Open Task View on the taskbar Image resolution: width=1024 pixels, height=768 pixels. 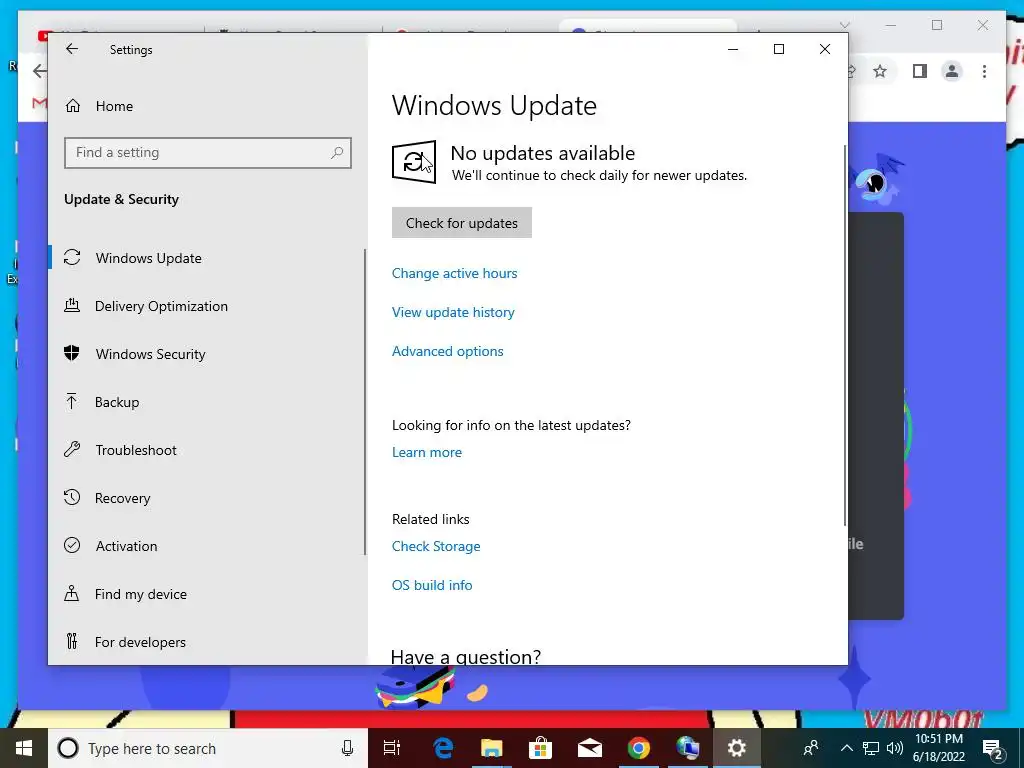[392, 748]
